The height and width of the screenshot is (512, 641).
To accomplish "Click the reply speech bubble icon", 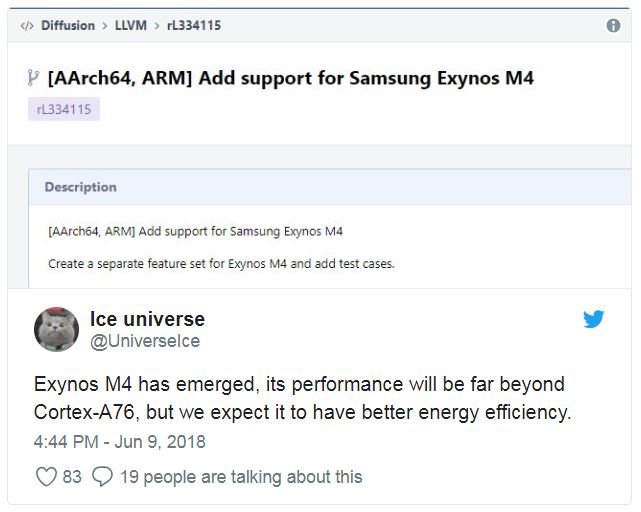I will tap(101, 476).
